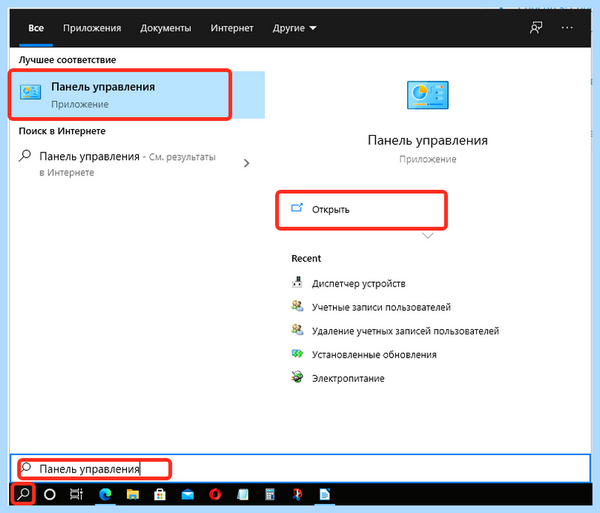The height and width of the screenshot is (513, 600).
Task: Click Панель управления title in preview pane
Action: [x=427, y=140]
